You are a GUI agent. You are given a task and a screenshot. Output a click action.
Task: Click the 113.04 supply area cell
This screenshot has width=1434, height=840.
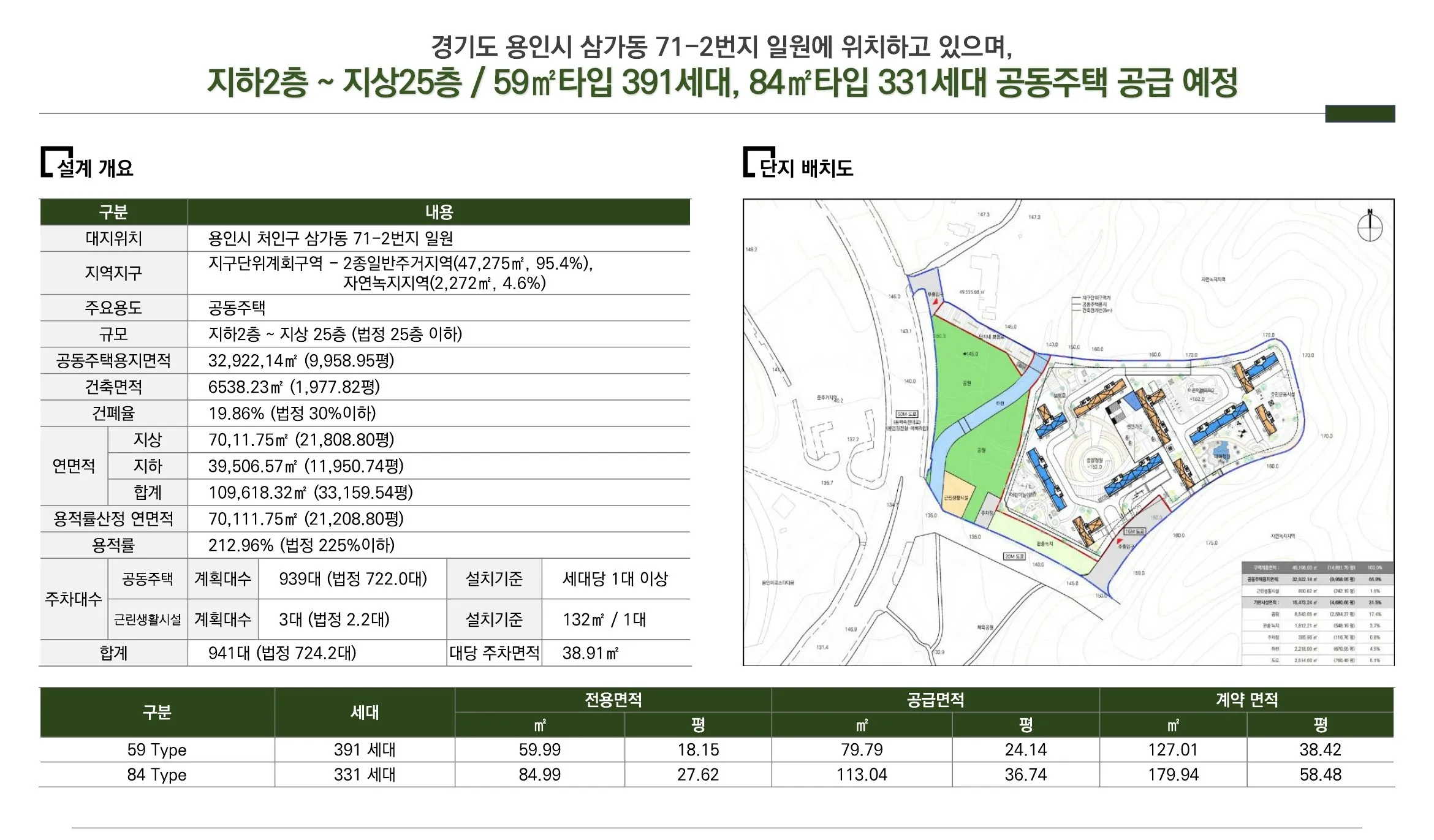point(862,774)
